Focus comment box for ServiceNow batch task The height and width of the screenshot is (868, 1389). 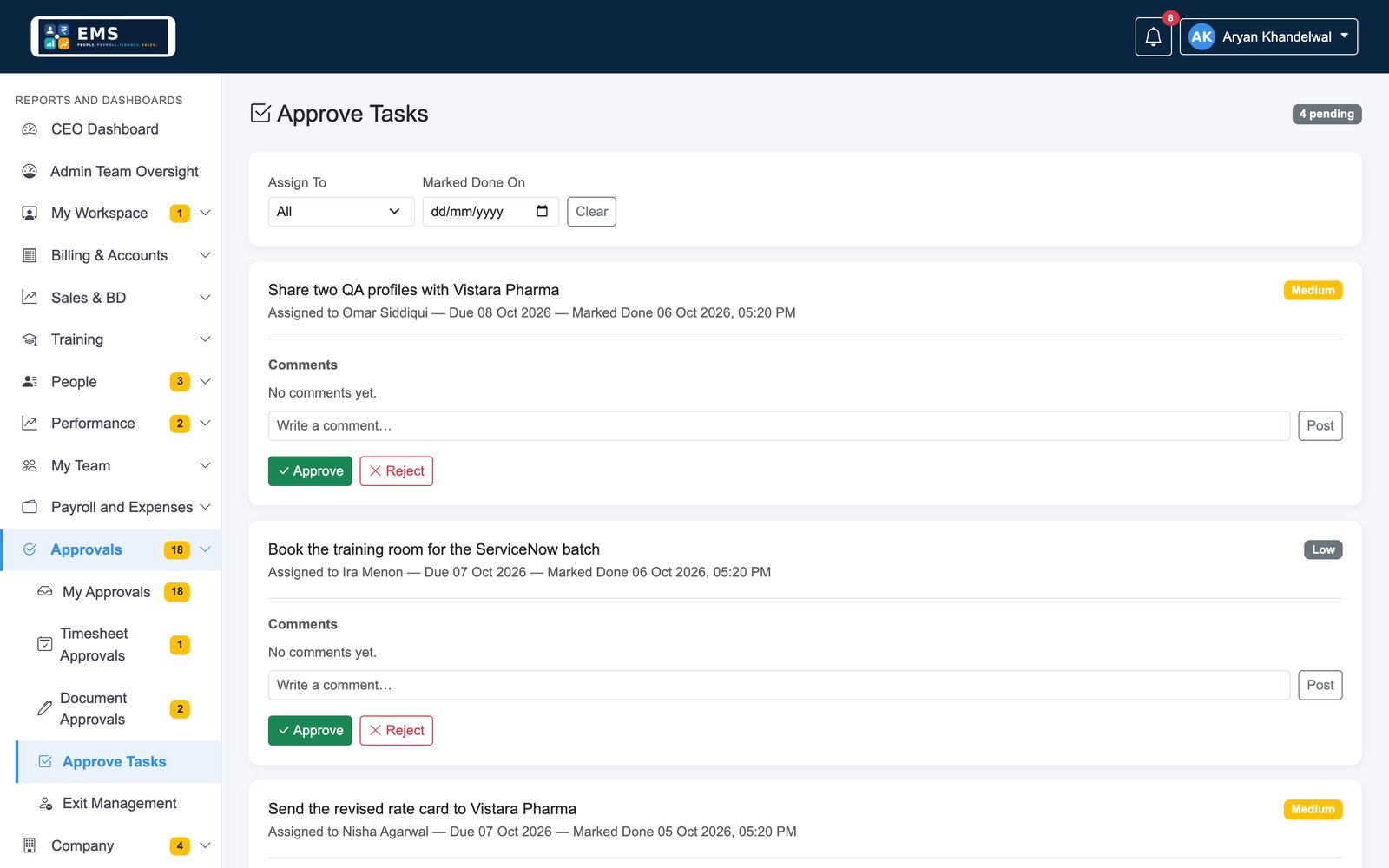pyautogui.click(x=779, y=685)
